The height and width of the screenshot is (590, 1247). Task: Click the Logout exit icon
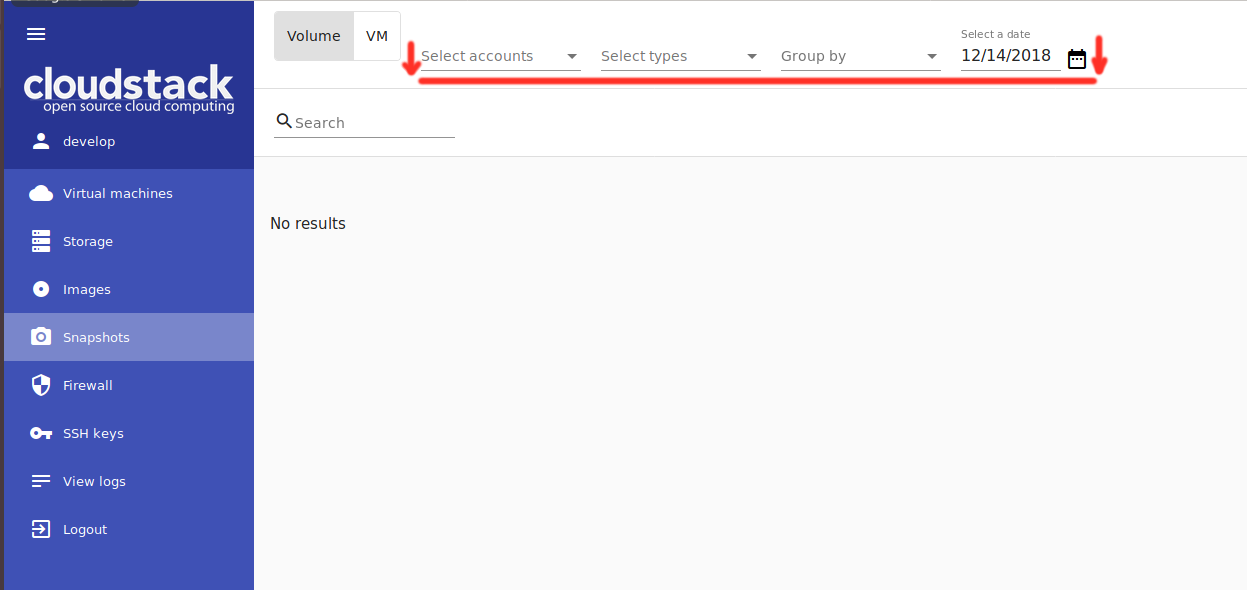pyautogui.click(x=41, y=529)
